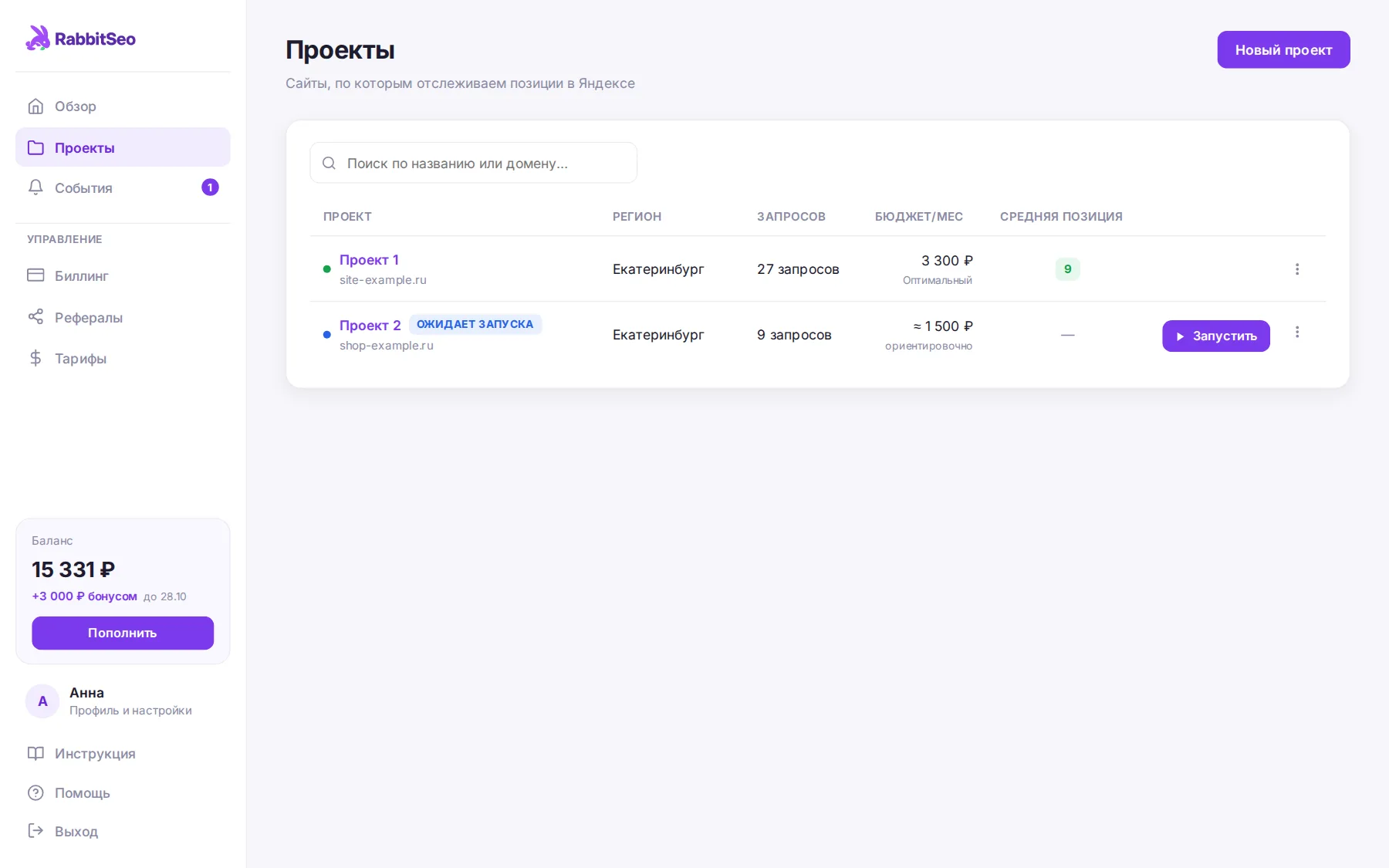Screen dimensions: 1389x868
Task: Open the Помощь page
Action: pyautogui.click(x=123, y=792)
